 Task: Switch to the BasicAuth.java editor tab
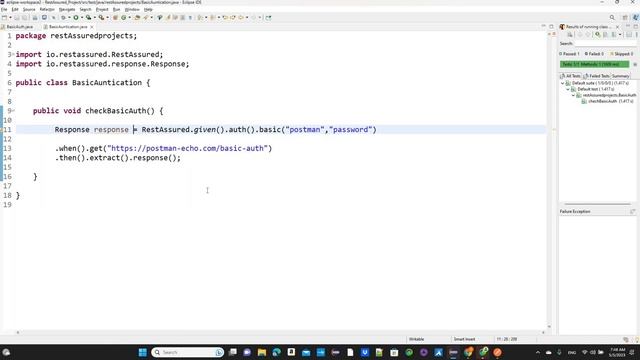(17, 27)
